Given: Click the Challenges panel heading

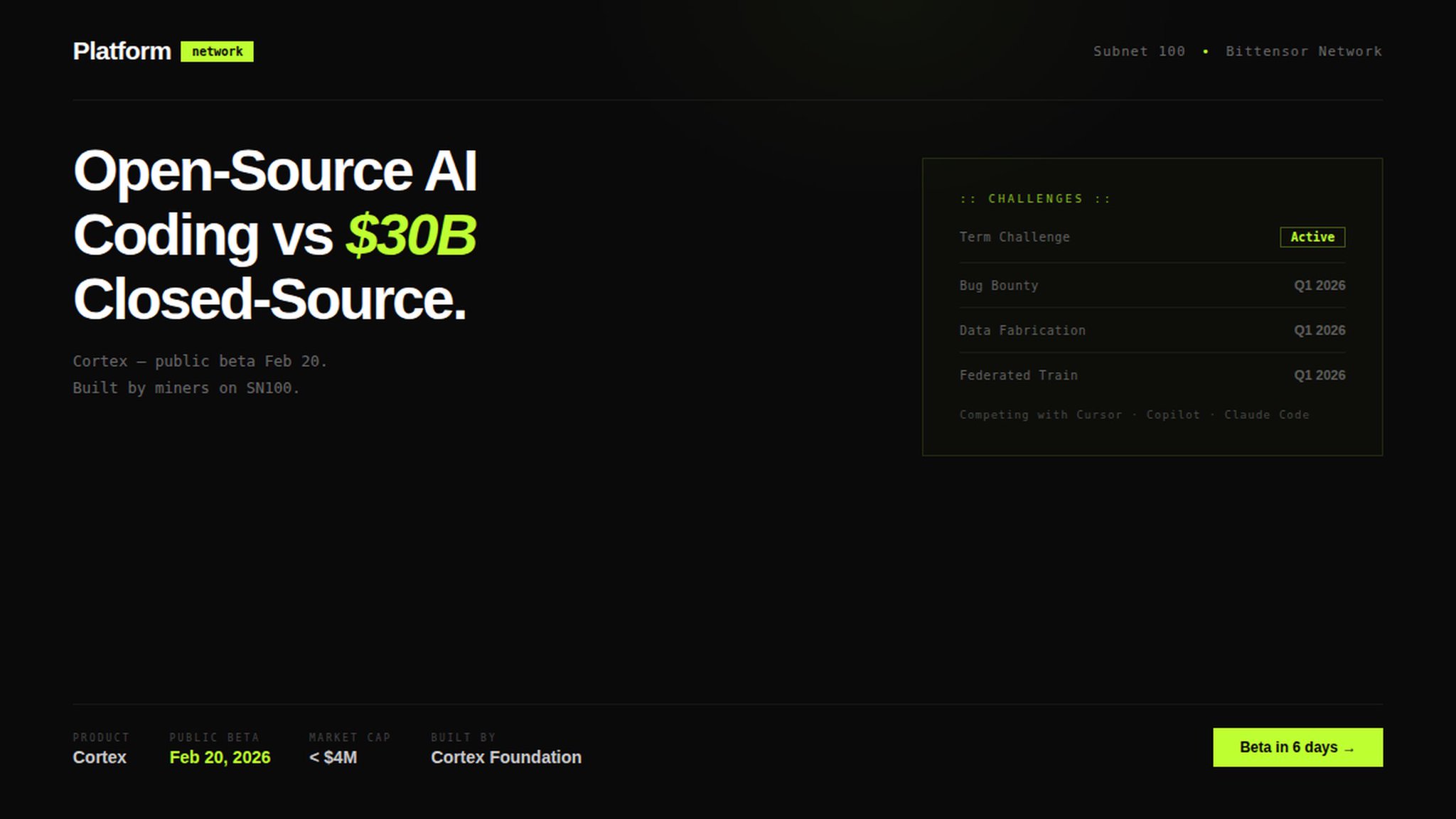Looking at the screenshot, I should coord(1035,198).
